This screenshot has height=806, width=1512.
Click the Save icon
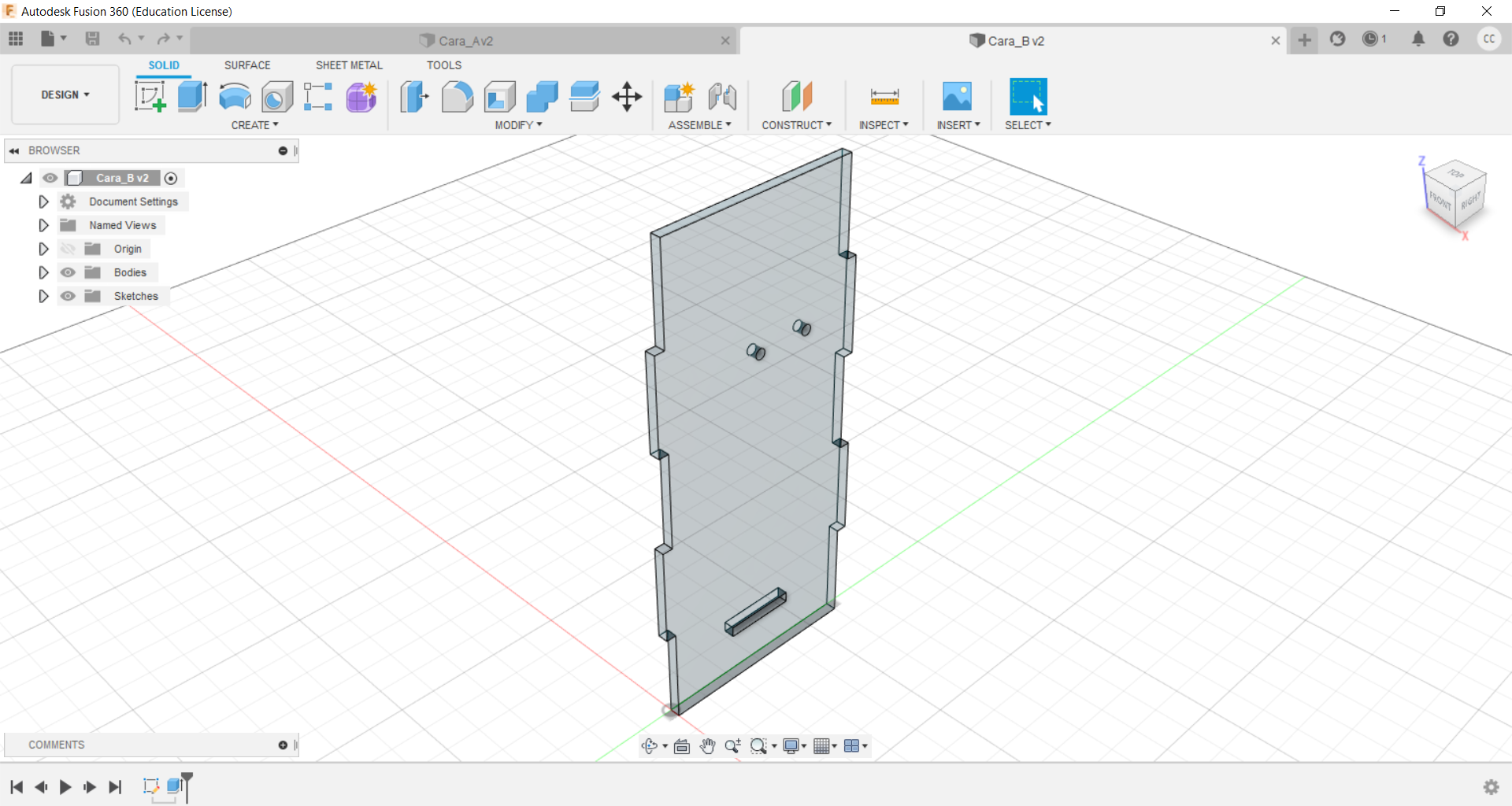(x=92, y=39)
